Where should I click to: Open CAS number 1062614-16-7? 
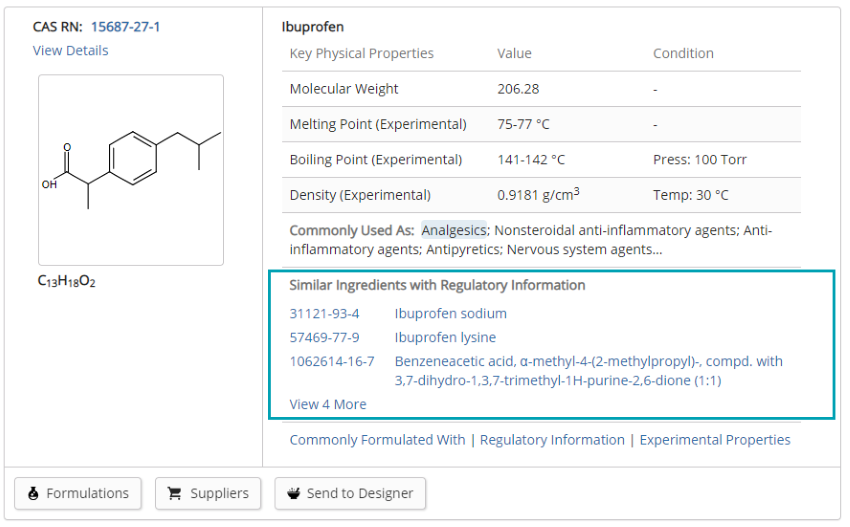pyautogui.click(x=332, y=361)
